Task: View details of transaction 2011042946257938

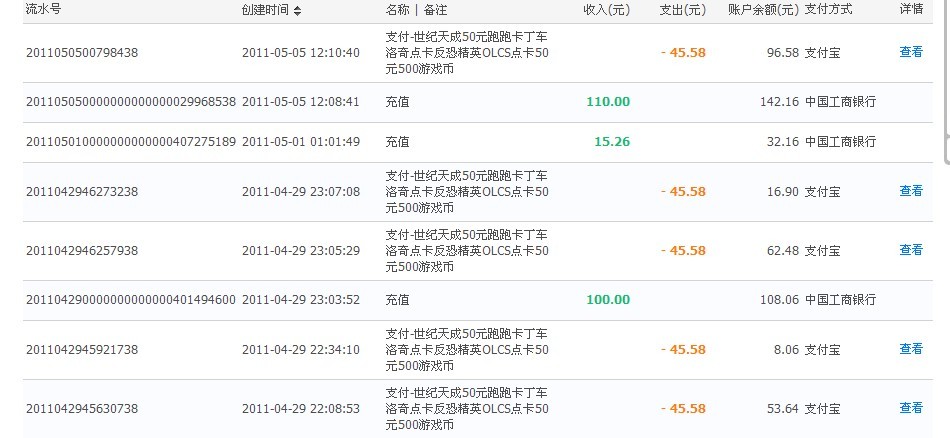Action: coord(911,250)
